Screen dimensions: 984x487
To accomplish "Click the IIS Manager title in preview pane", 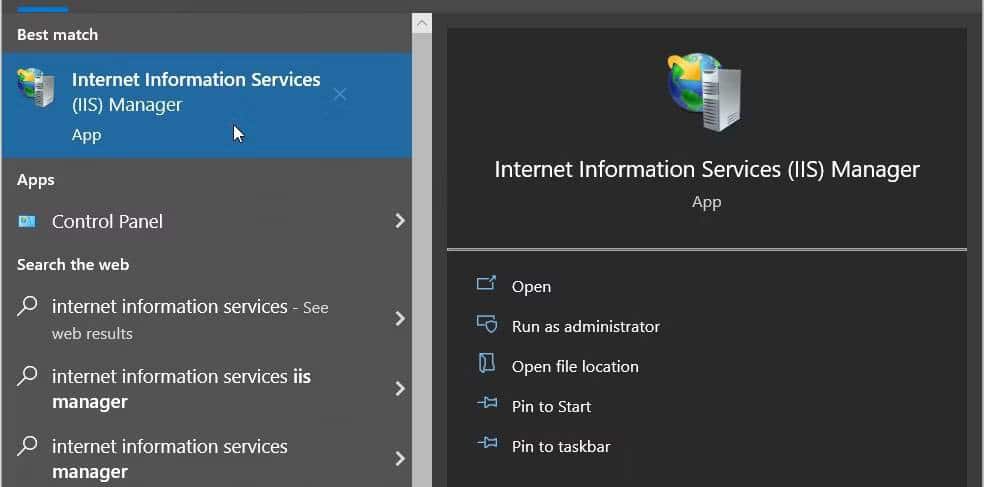I will (x=707, y=169).
